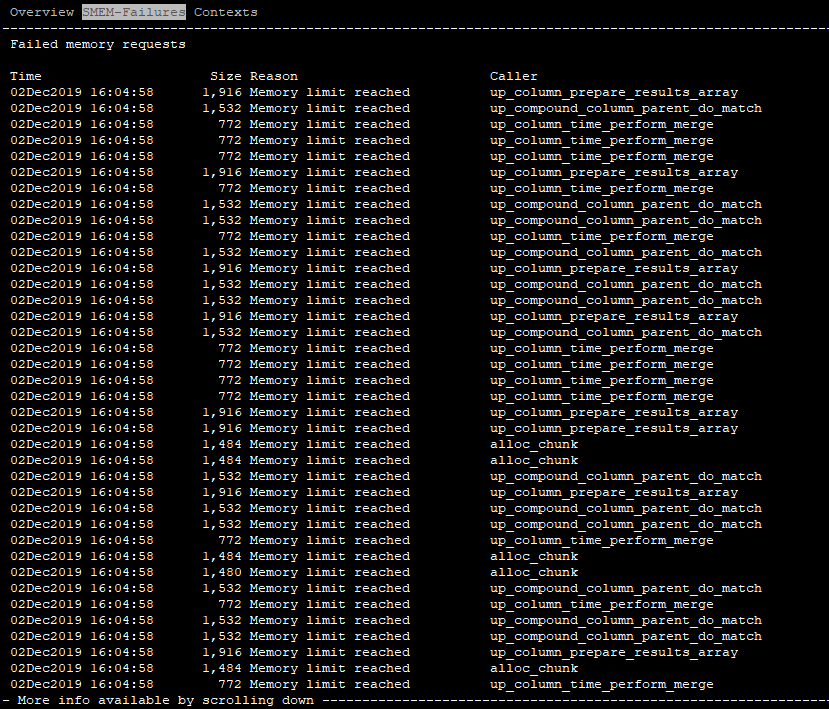The height and width of the screenshot is (709, 829).
Task: Click the "More info available by scrolling down" line
Action: tap(166, 700)
